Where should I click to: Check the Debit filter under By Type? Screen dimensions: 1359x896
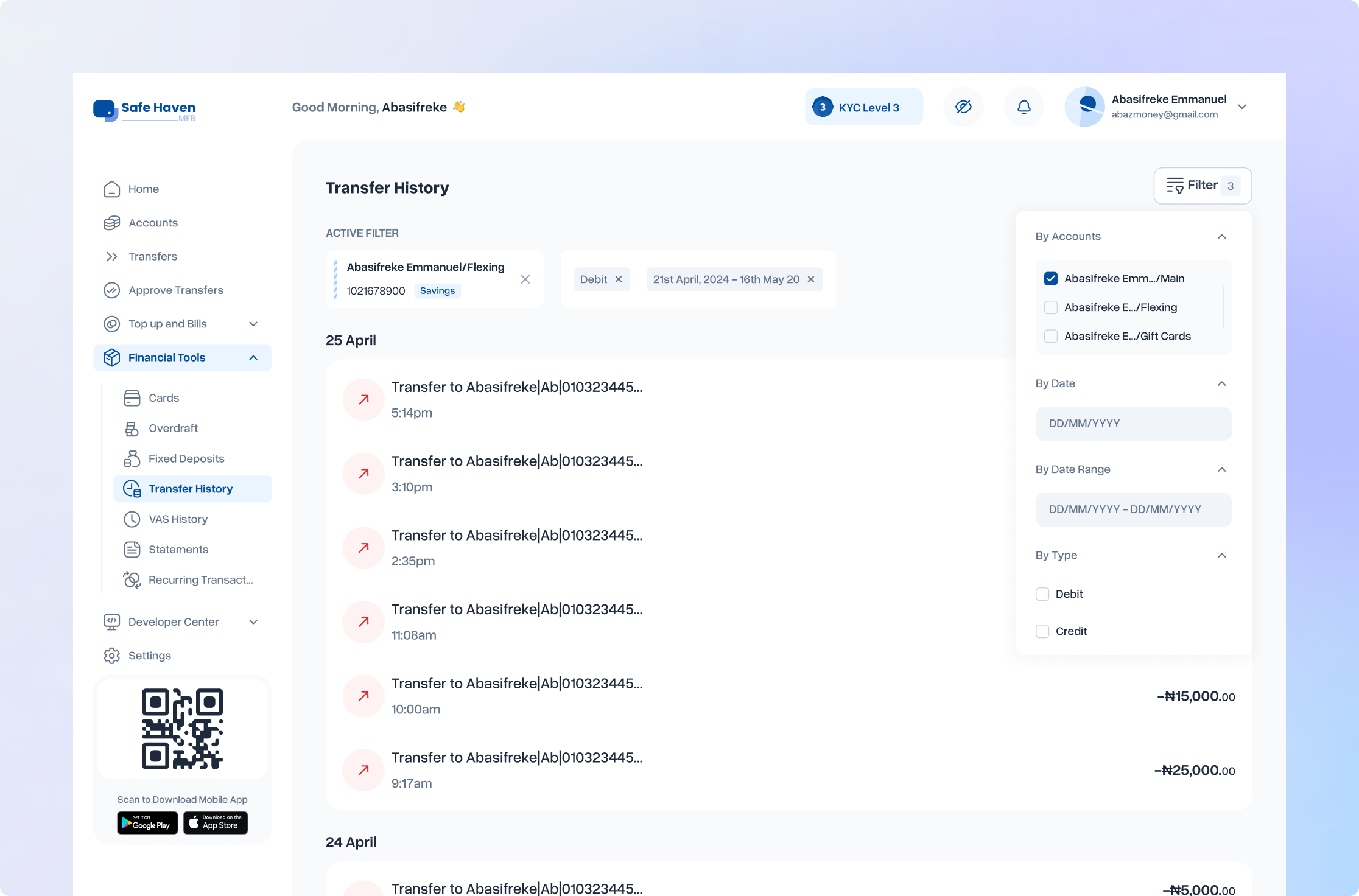pos(1042,593)
